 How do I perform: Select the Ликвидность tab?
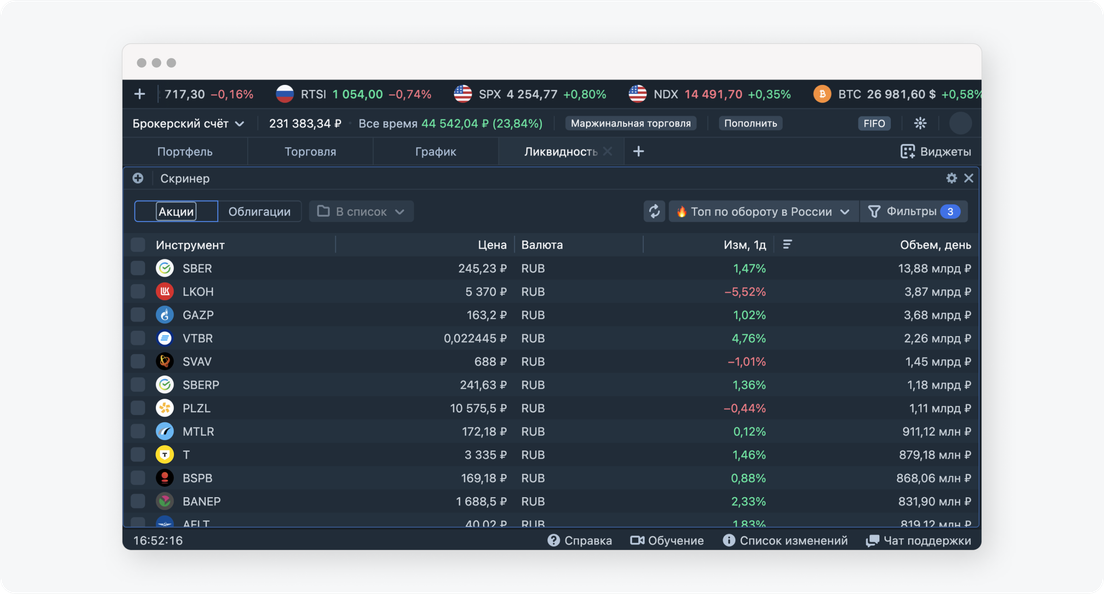click(x=560, y=151)
